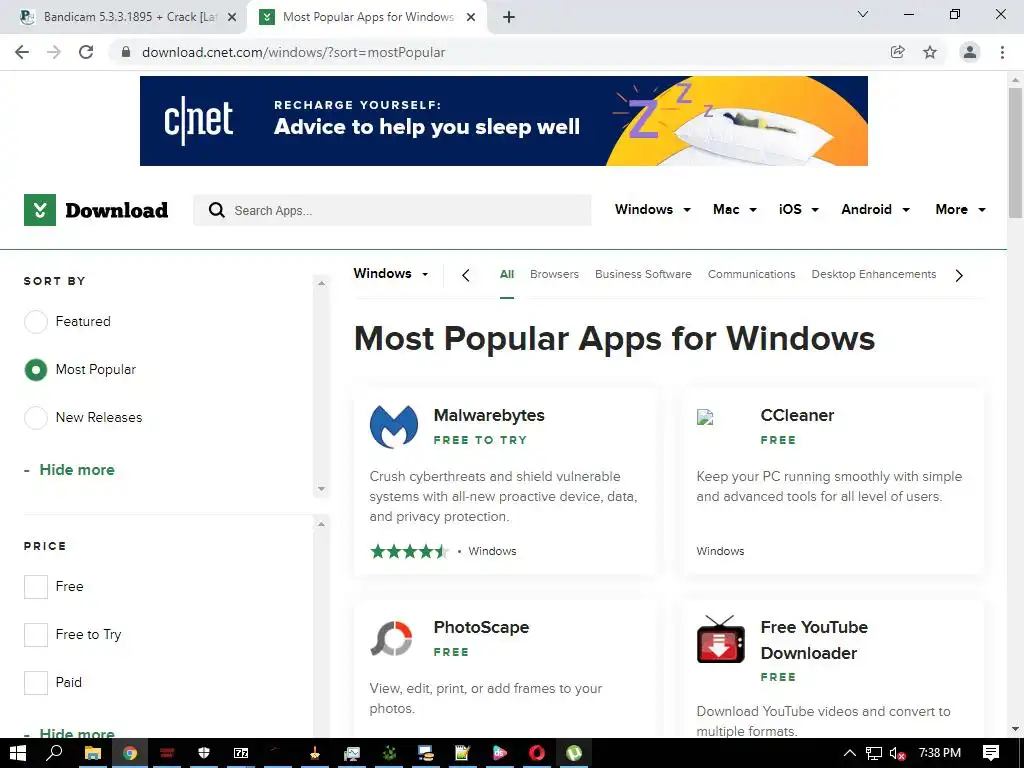The width and height of the screenshot is (1024, 768).
Task: Click the broken CCleaner image icon
Action: pyautogui.click(x=705, y=417)
